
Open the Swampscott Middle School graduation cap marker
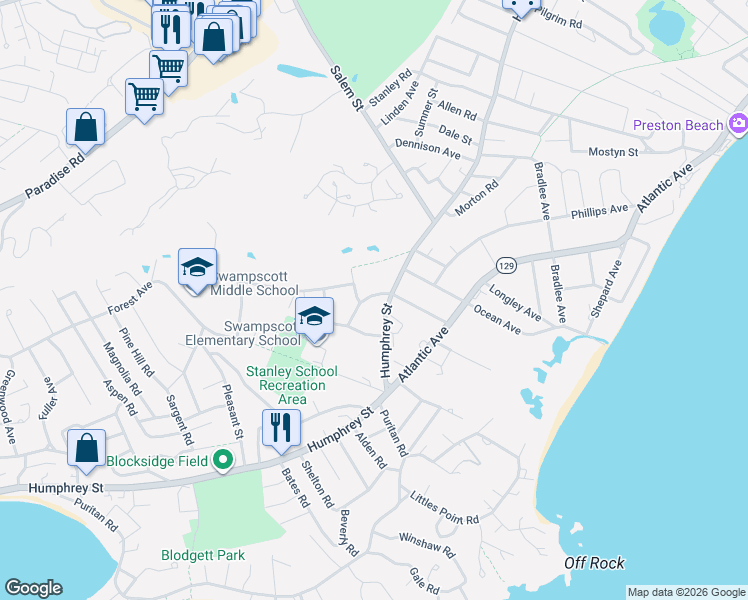tap(197, 270)
